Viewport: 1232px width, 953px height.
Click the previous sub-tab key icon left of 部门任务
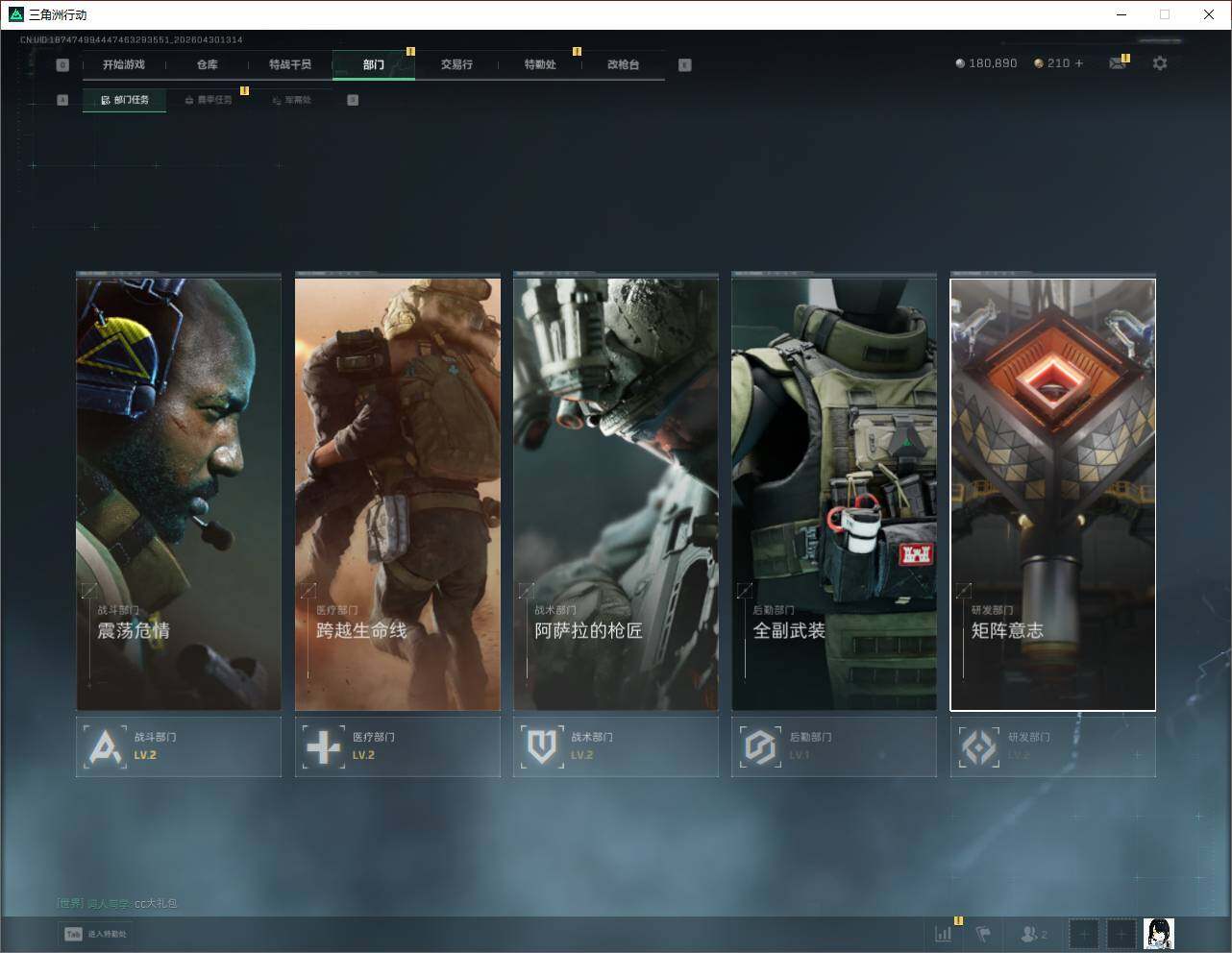coord(62,100)
